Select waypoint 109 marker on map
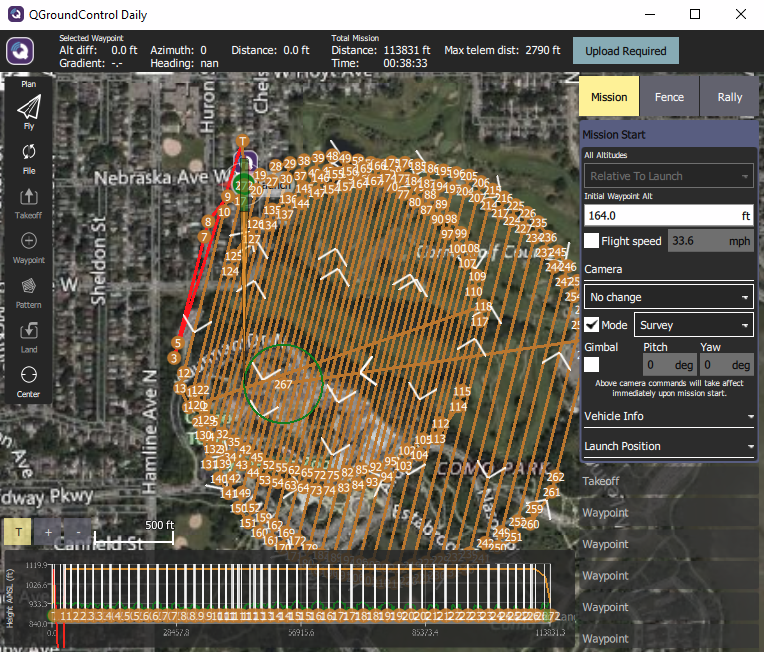This screenshot has height=652, width=764. click(477, 276)
